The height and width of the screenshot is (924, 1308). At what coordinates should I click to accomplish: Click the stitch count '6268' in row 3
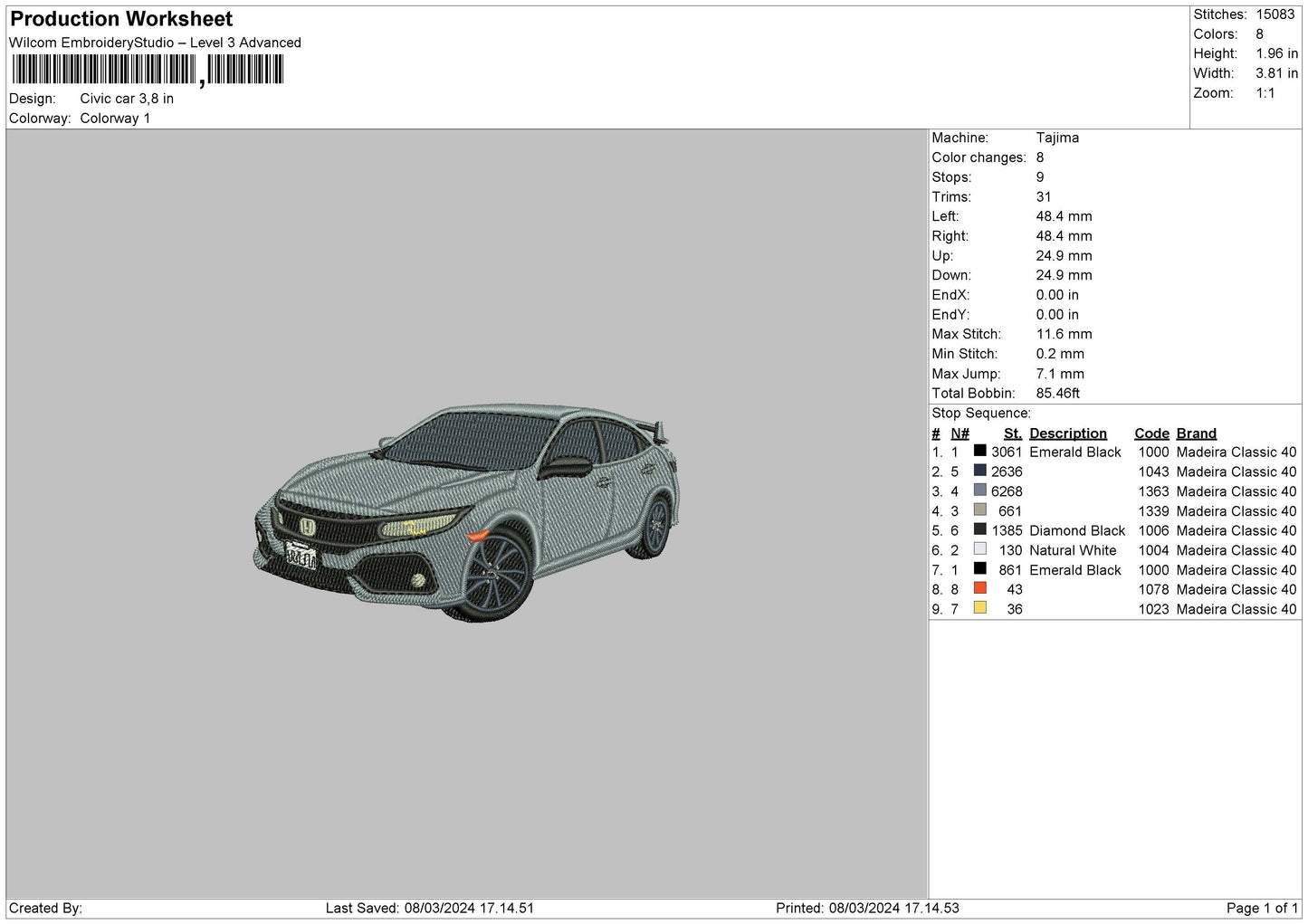pyautogui.click(x=1007, y=491)
